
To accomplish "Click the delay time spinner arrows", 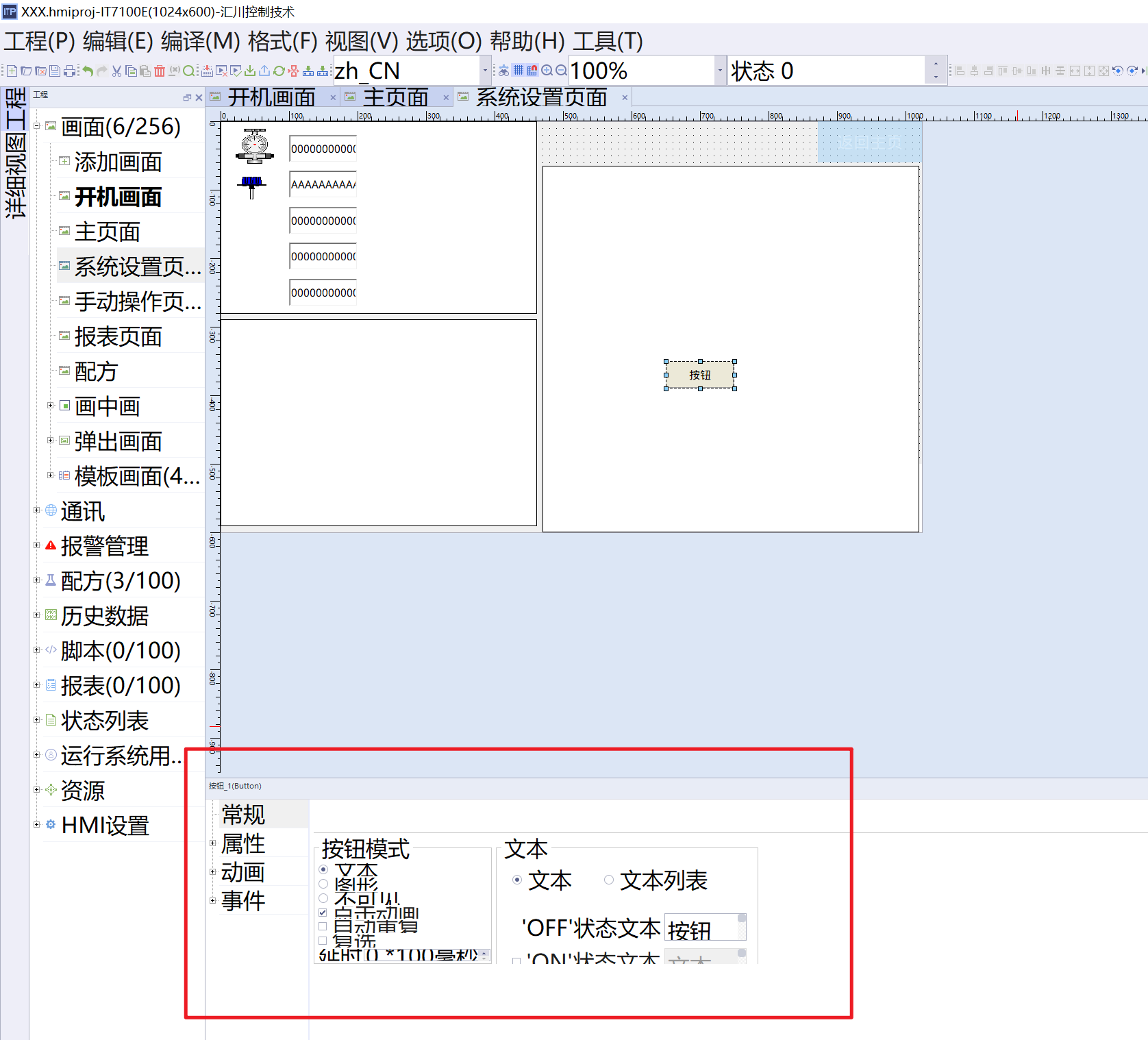I will point(484,955).
